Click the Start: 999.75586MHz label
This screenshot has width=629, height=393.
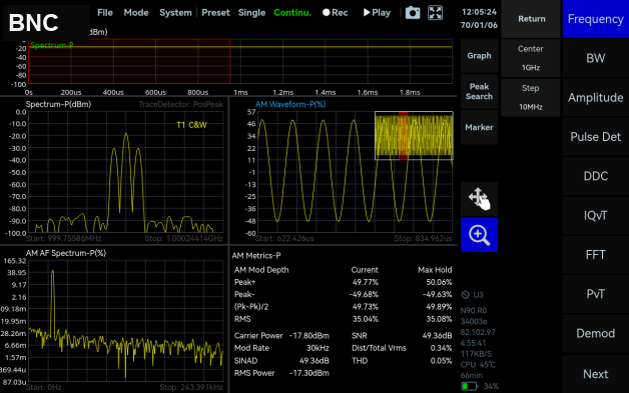63,238
